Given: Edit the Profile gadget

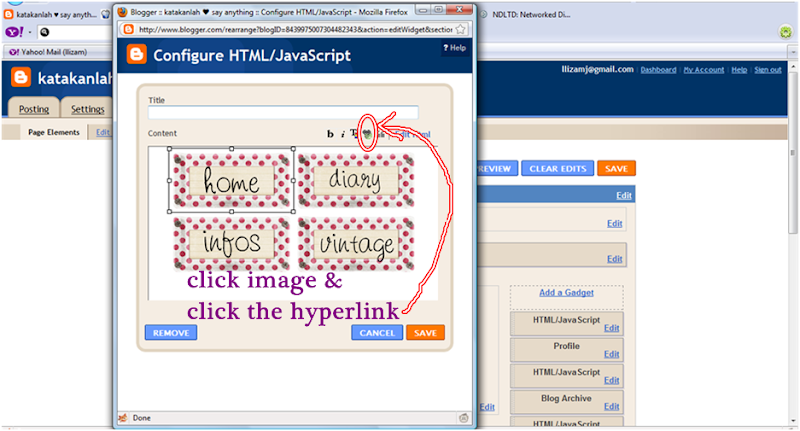Looking at the screenshot, I should pos(611,354).
